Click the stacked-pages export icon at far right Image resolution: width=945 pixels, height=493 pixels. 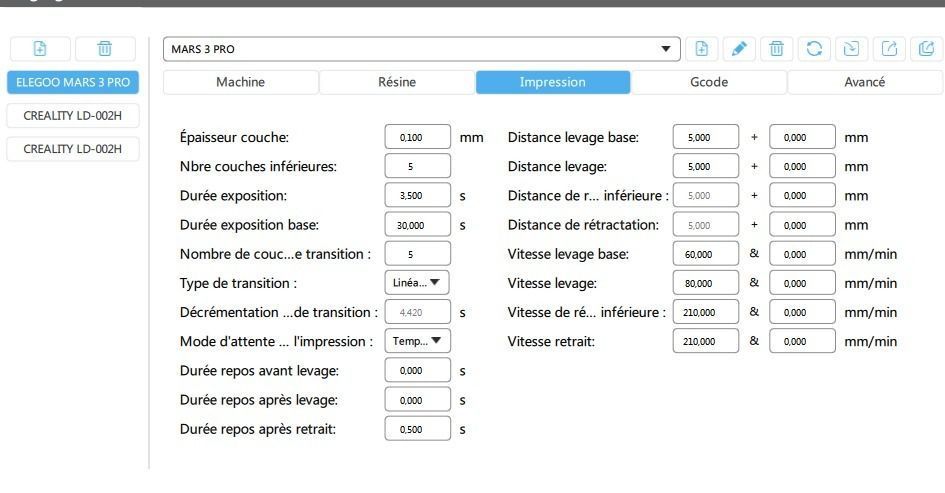(x=924, y=48)
